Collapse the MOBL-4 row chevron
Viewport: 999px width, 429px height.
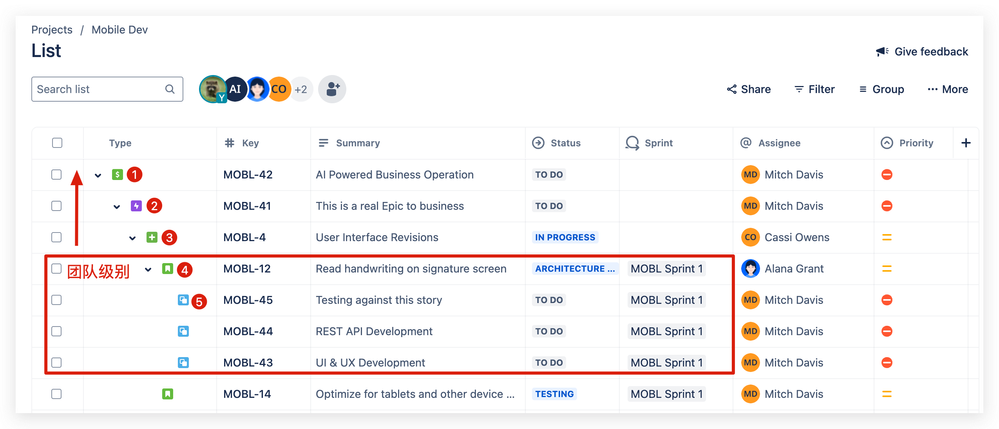coord(133,238)
